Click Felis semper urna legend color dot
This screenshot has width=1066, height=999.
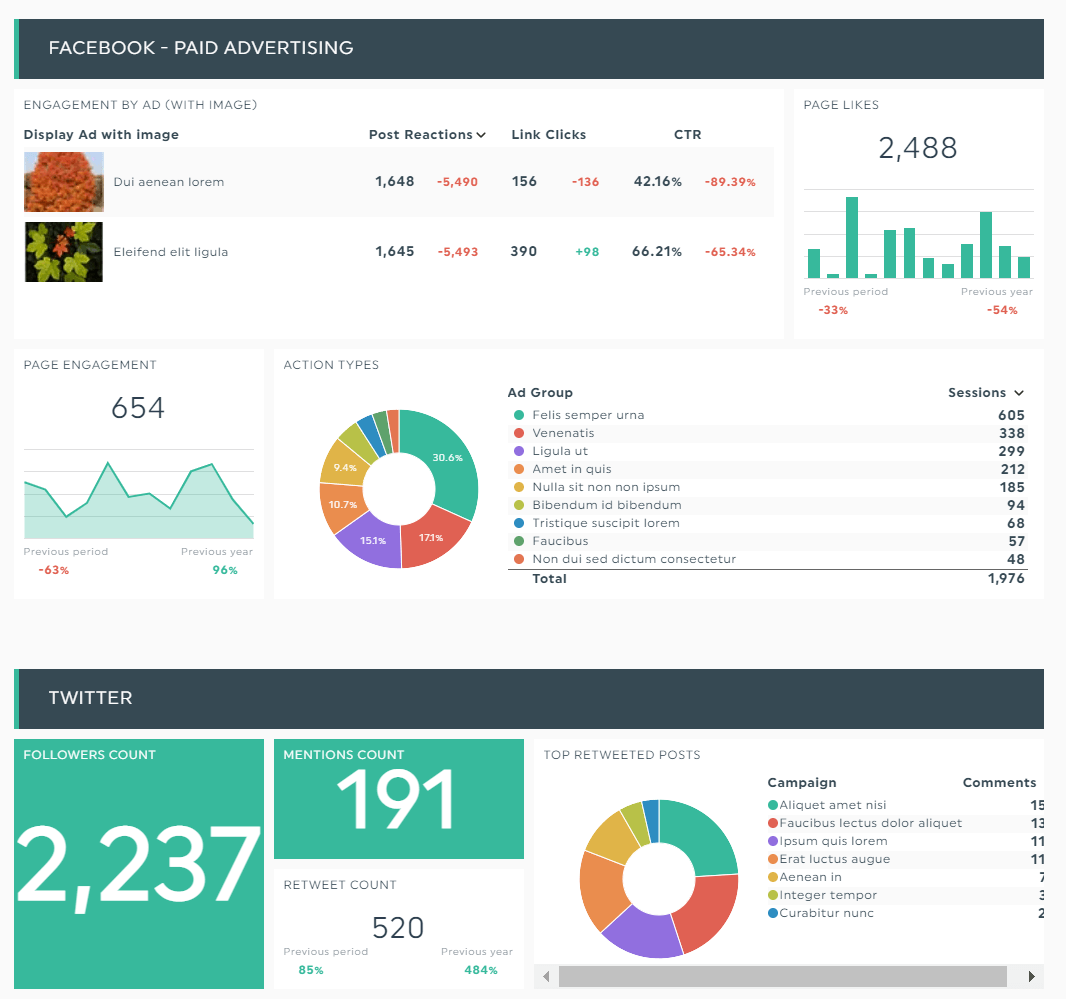[519, 415]
